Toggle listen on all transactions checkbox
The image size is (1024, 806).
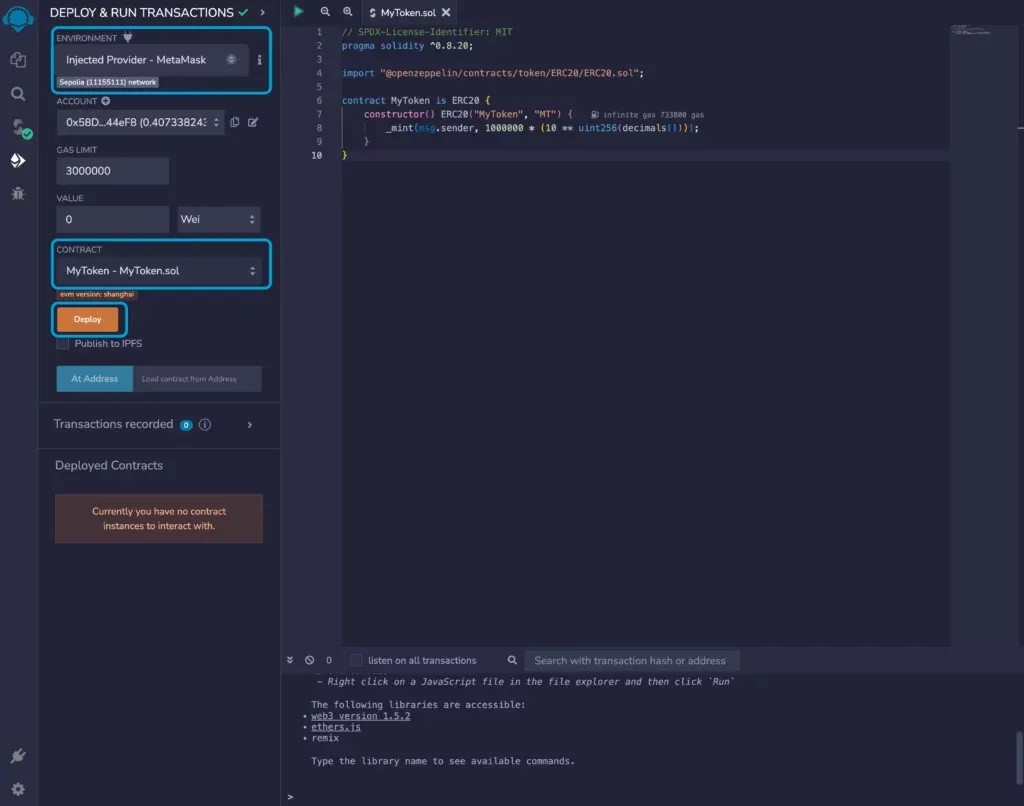tap(356, 660)
